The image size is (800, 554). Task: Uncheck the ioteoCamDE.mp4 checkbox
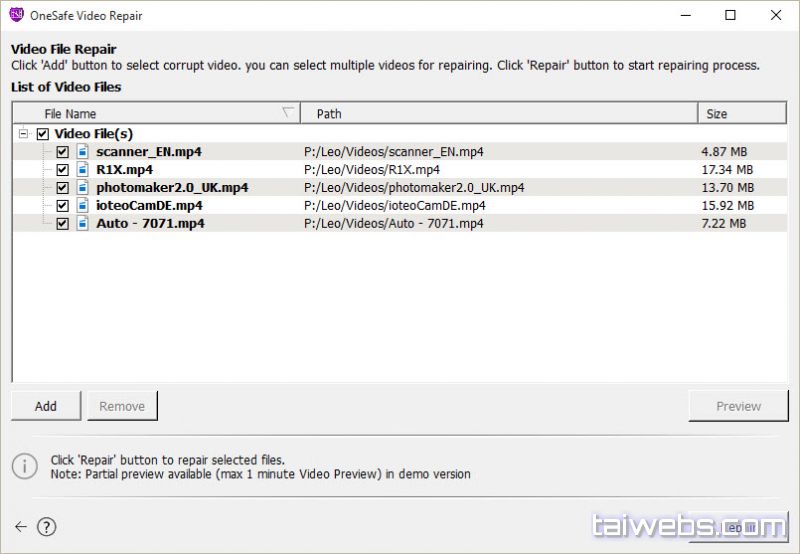point(63,206)
